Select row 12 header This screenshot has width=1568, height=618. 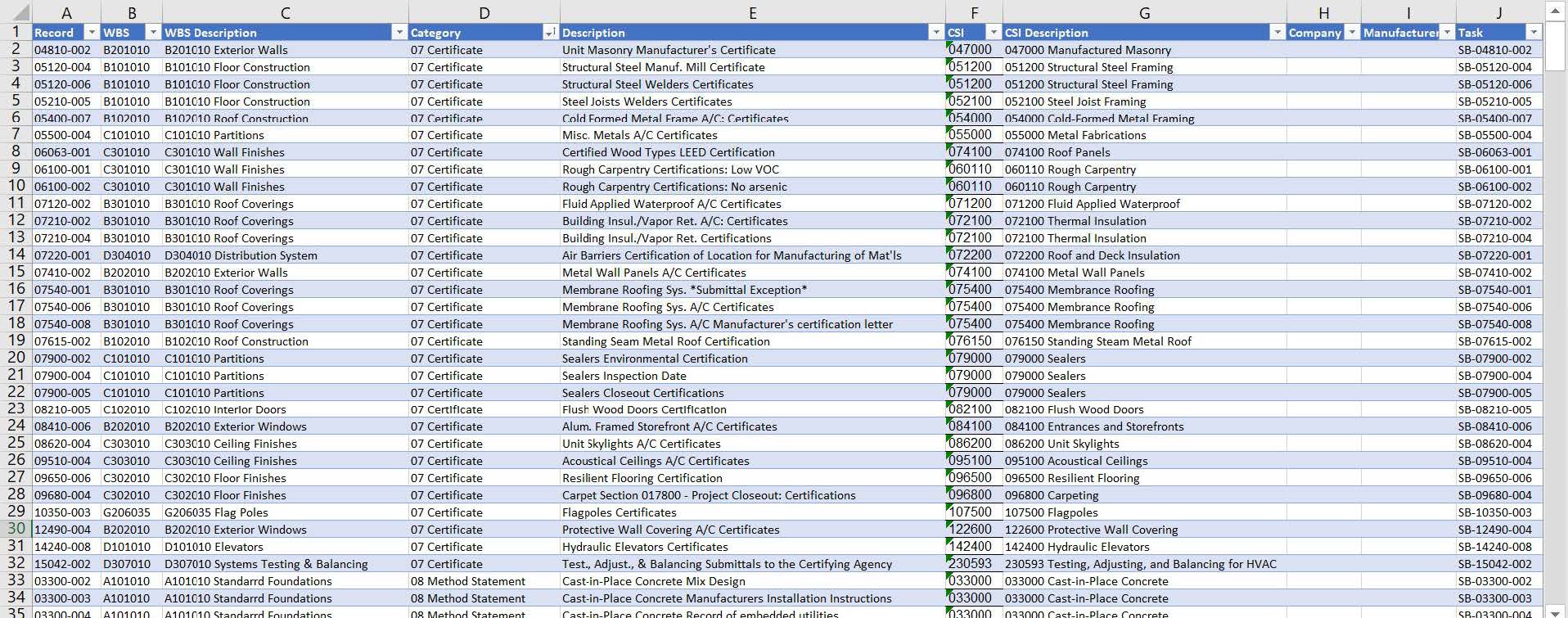(x=16, y=220)
